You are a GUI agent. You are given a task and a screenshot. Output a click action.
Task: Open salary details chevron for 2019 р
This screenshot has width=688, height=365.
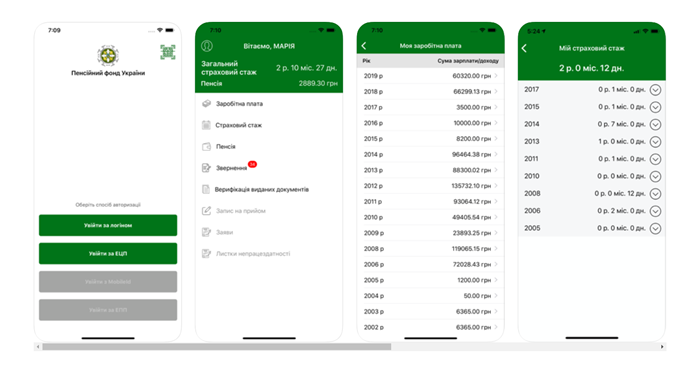tap(496, 75)
